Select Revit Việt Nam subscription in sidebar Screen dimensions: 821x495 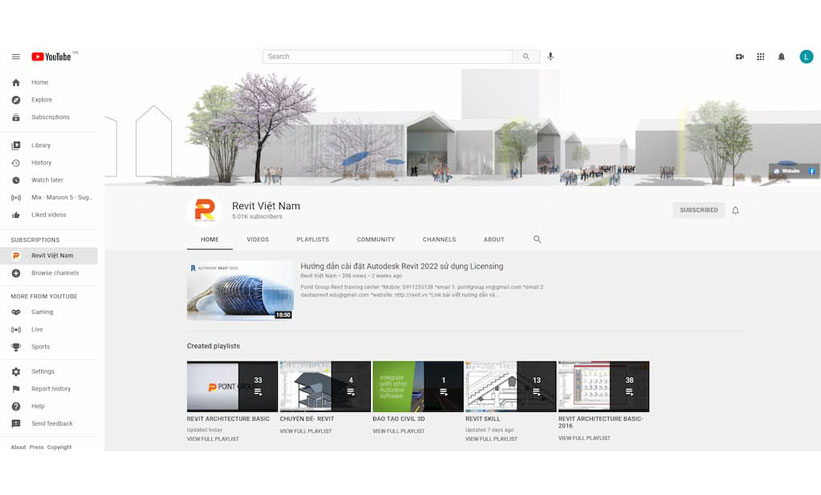[x=52, y=256]
